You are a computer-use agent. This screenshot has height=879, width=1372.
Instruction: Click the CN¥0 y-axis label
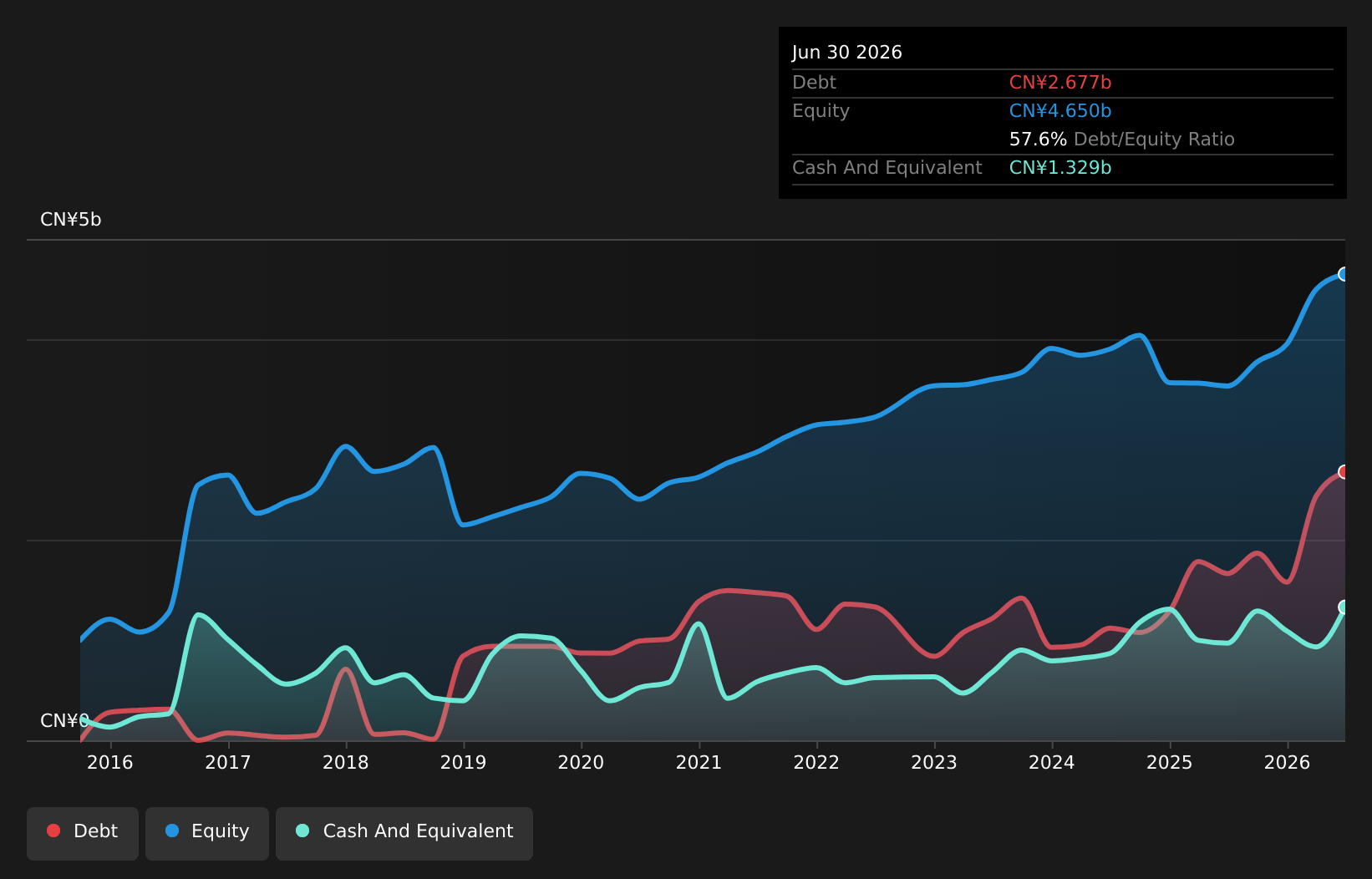pyautogui.click(x=65, y=720)
